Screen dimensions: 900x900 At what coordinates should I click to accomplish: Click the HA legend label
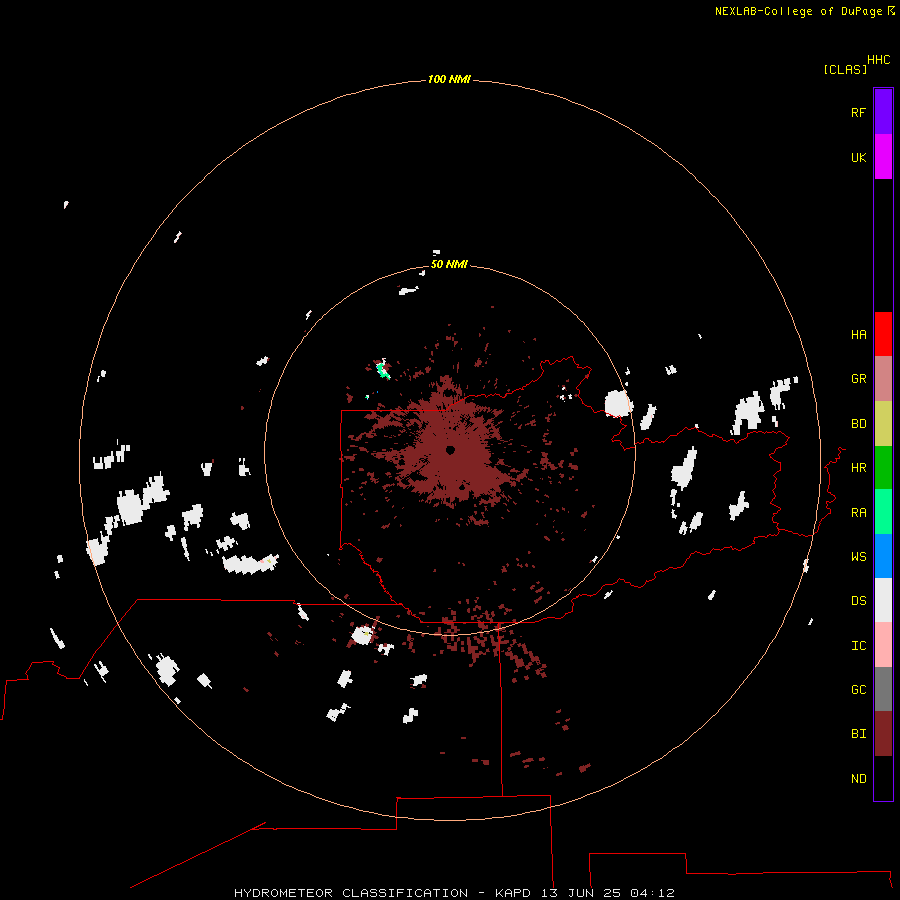click(858, 335)
